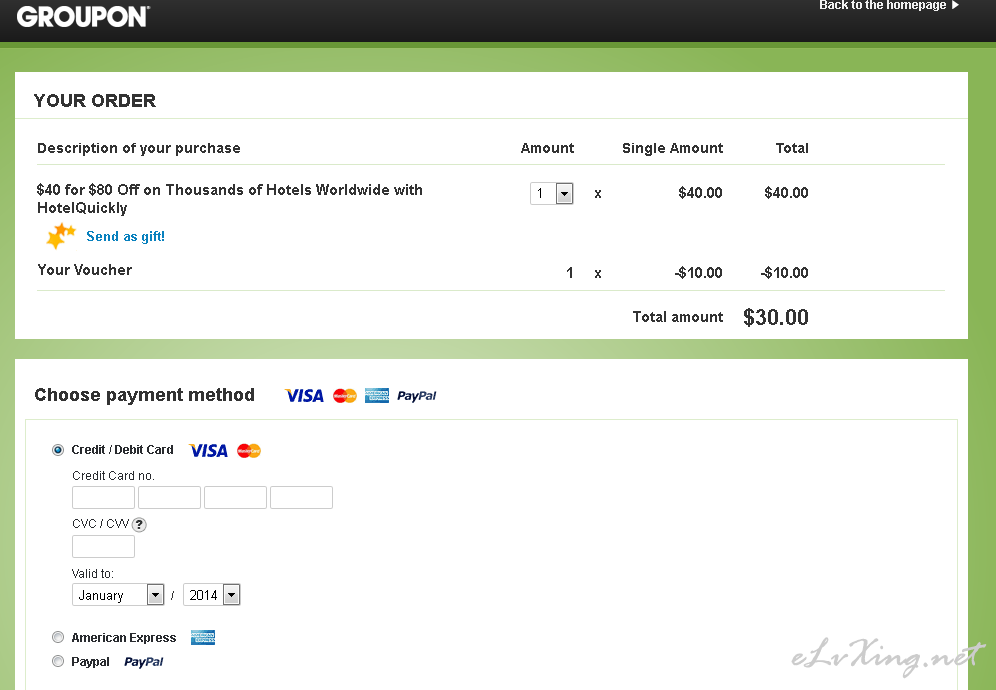The image size is (996, 690).
Task: Go Back to the homepage
Action: 883,5
